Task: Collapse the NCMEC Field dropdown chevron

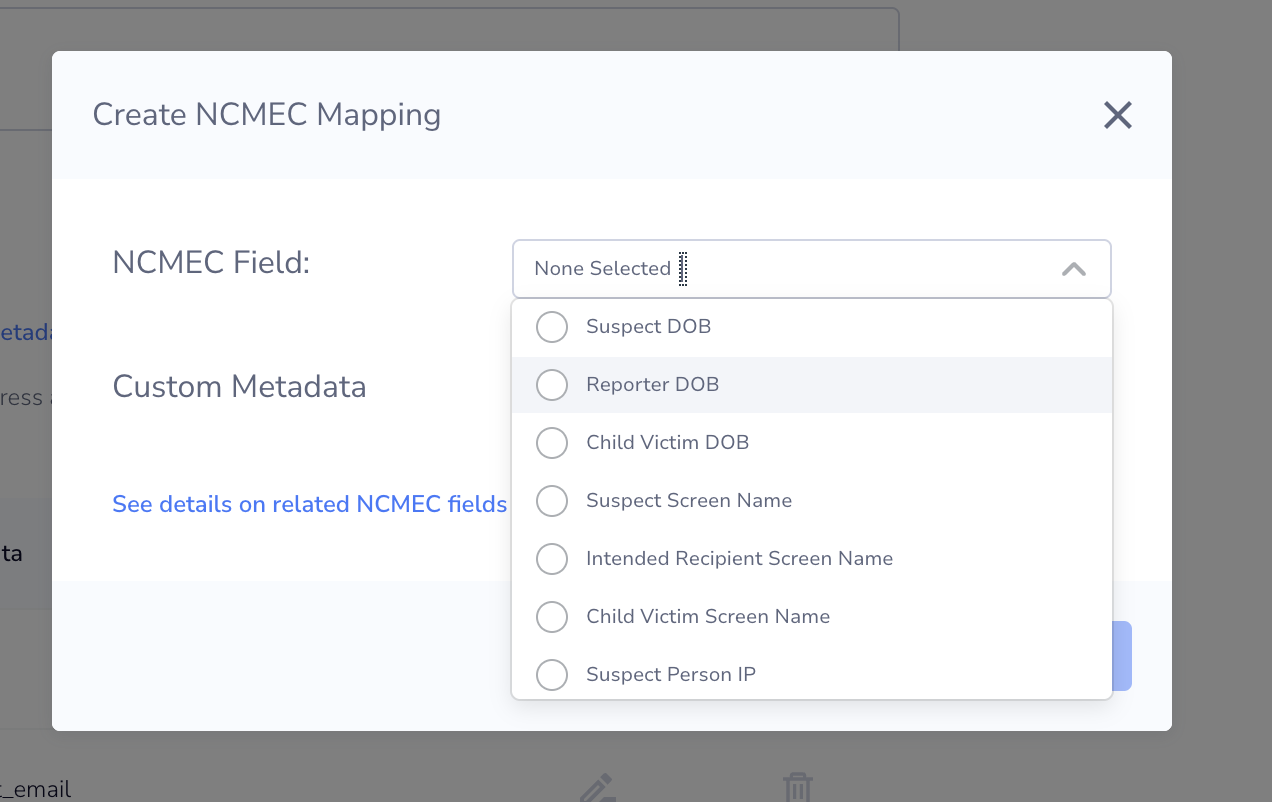Action: click(1073, 269)
